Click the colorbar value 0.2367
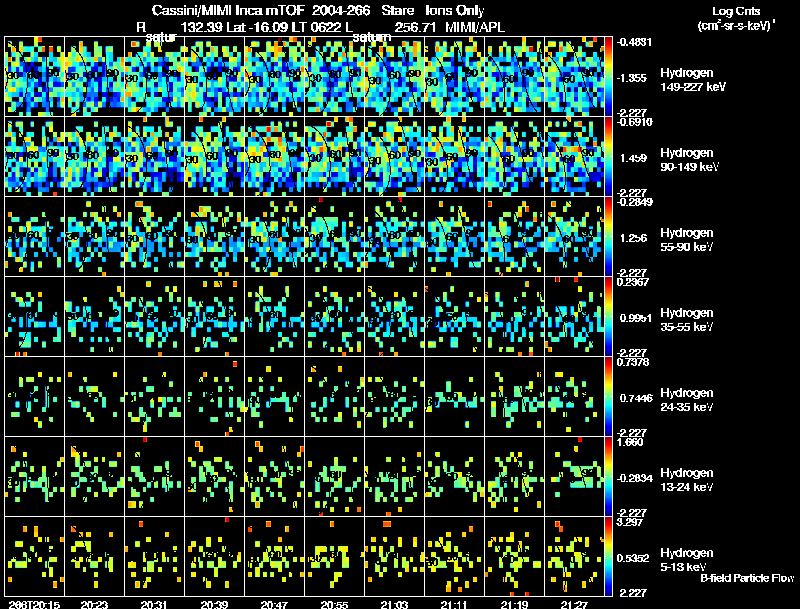The width and height of the screenshot is (800, 609). [x=633, y=282]
